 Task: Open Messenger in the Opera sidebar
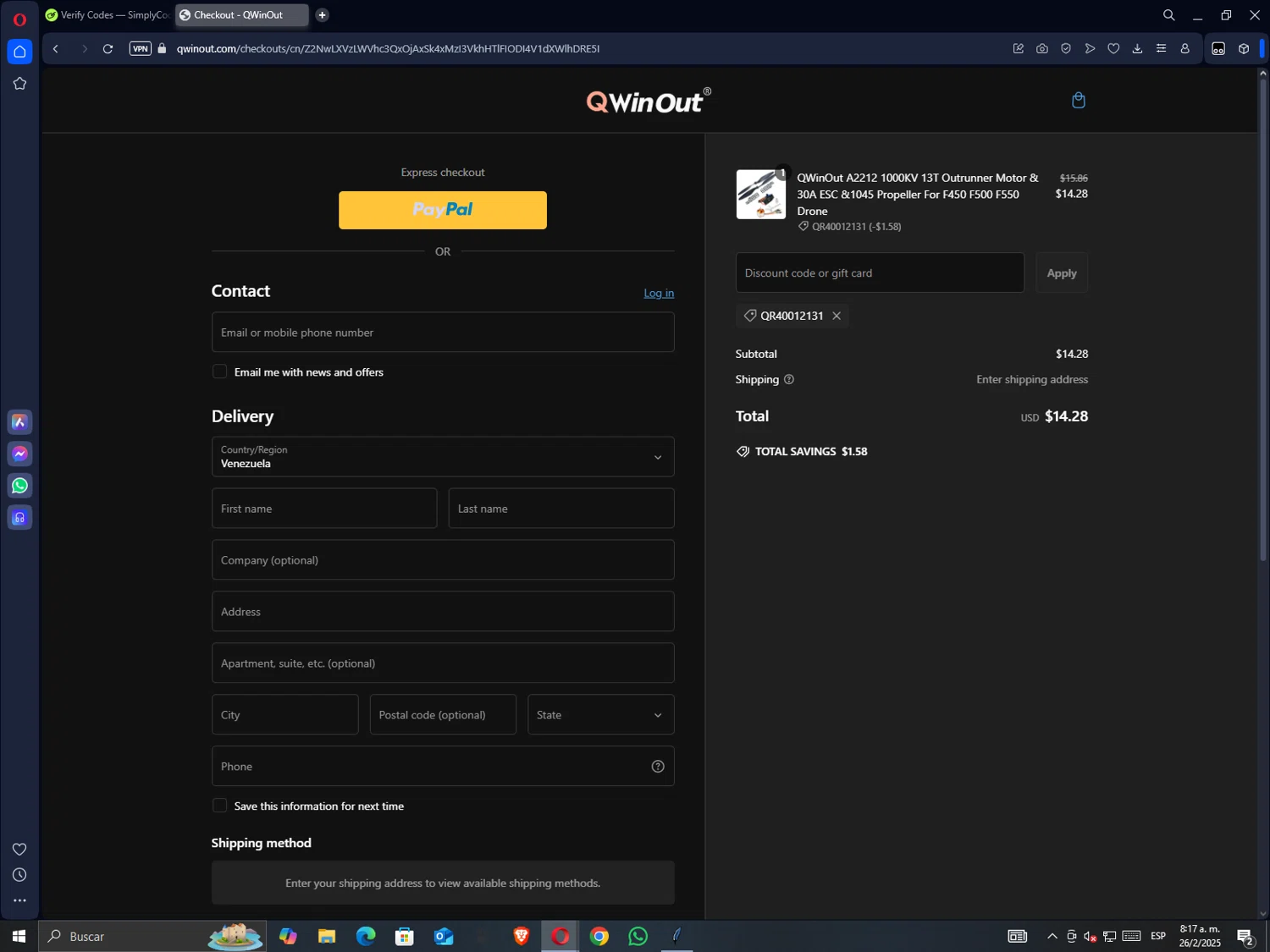coord(19,454)
